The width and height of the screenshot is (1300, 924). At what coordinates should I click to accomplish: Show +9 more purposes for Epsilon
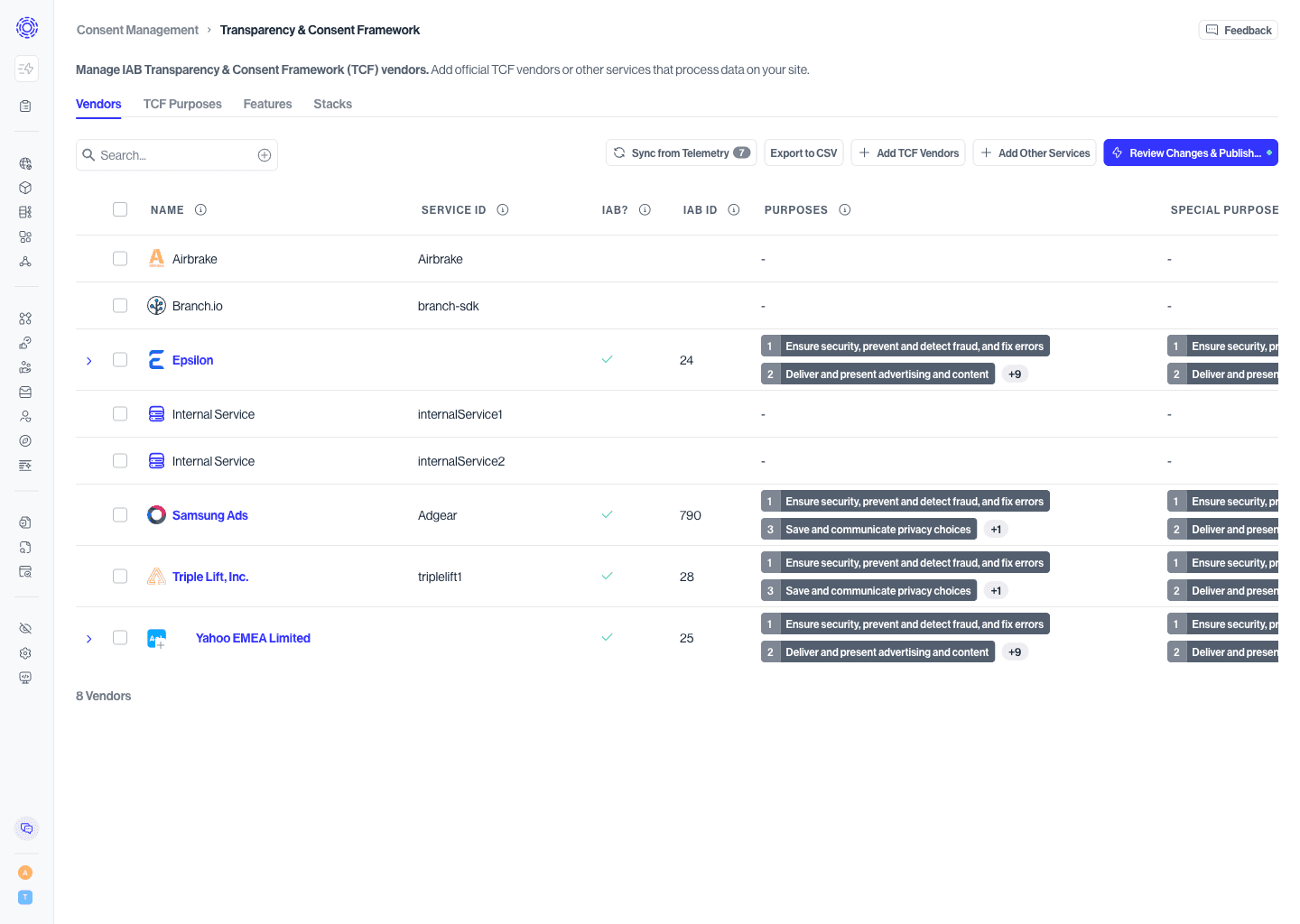(x=1015, y=374)
